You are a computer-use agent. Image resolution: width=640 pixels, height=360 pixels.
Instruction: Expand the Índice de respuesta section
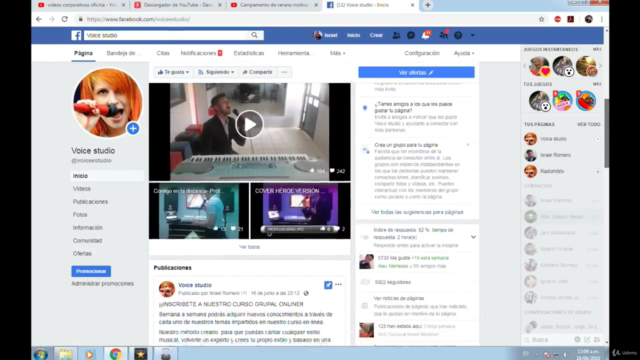[473, 237]
